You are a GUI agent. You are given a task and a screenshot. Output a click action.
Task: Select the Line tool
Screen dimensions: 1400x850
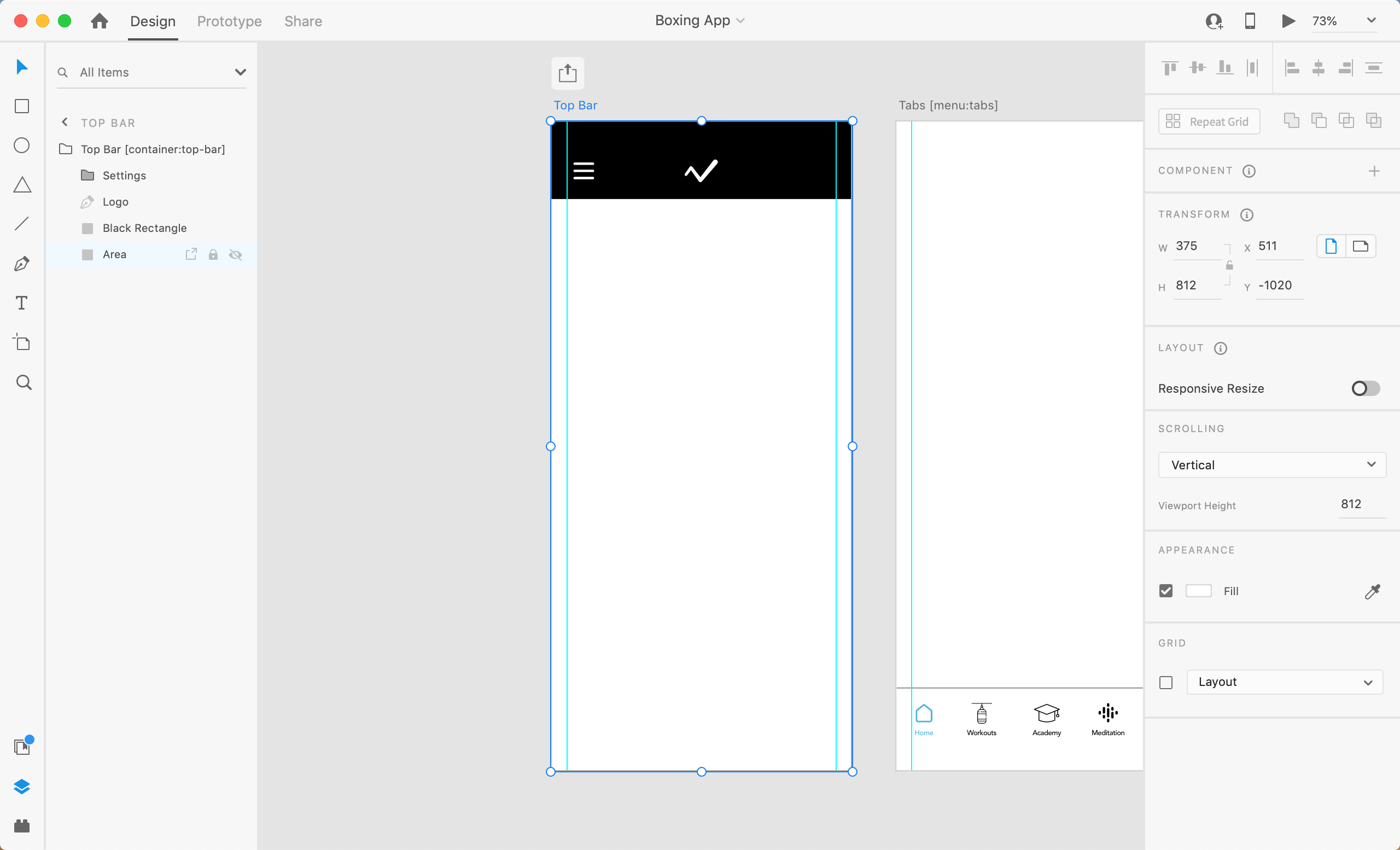coord(21,224)
